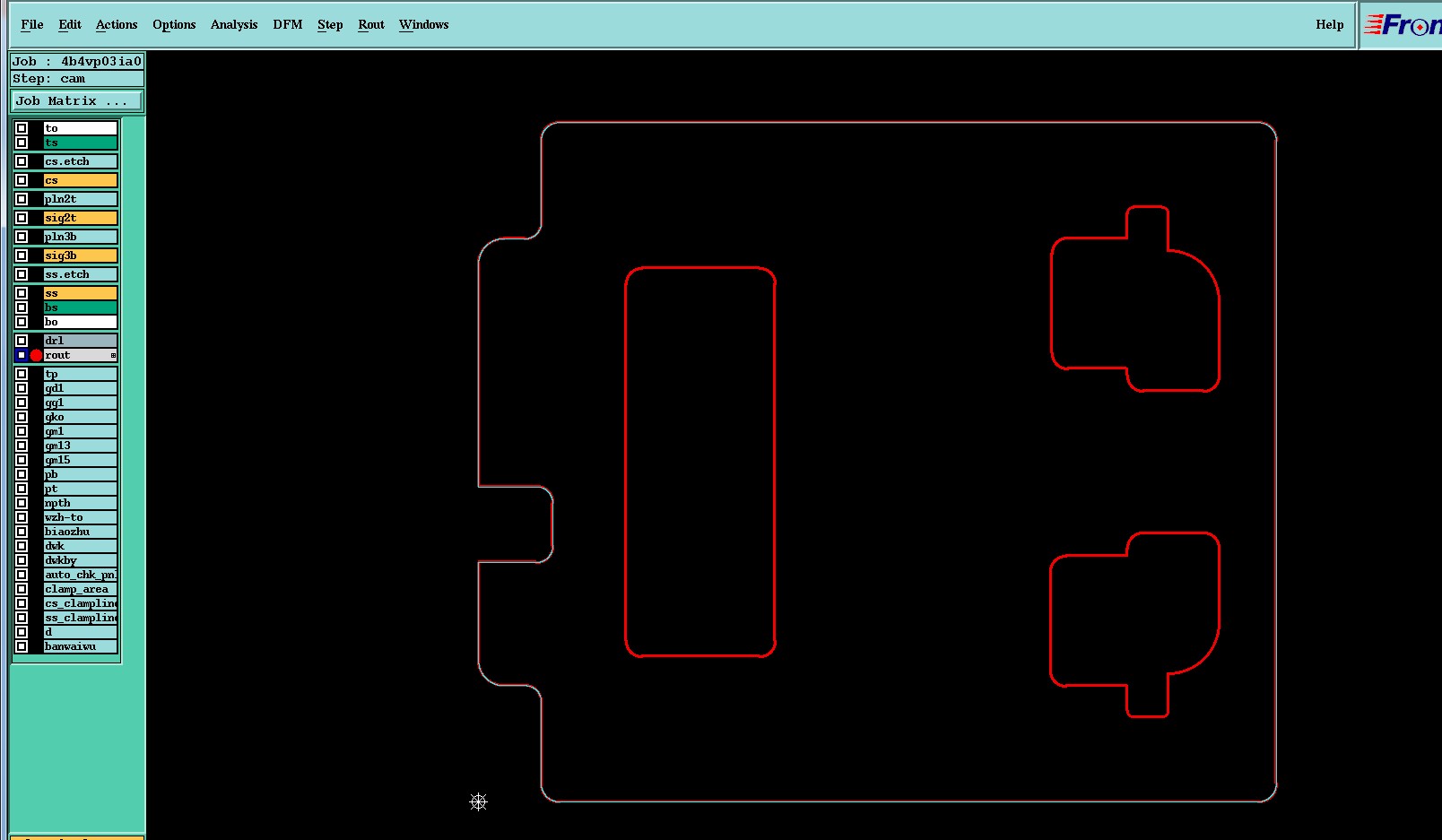Open the Windows dropdown menu
Image resolution: width=1442 pixels, height=840 pixels.
[424, 25]
